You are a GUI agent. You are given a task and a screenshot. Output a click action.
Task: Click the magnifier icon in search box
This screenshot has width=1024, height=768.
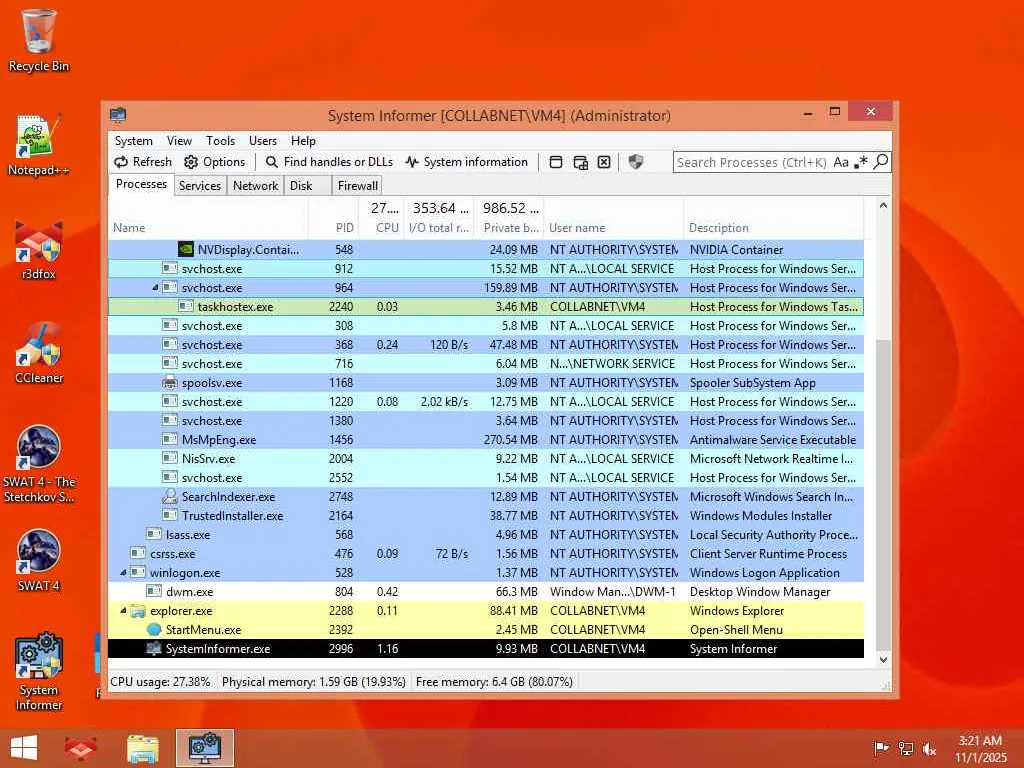(881, 161)
